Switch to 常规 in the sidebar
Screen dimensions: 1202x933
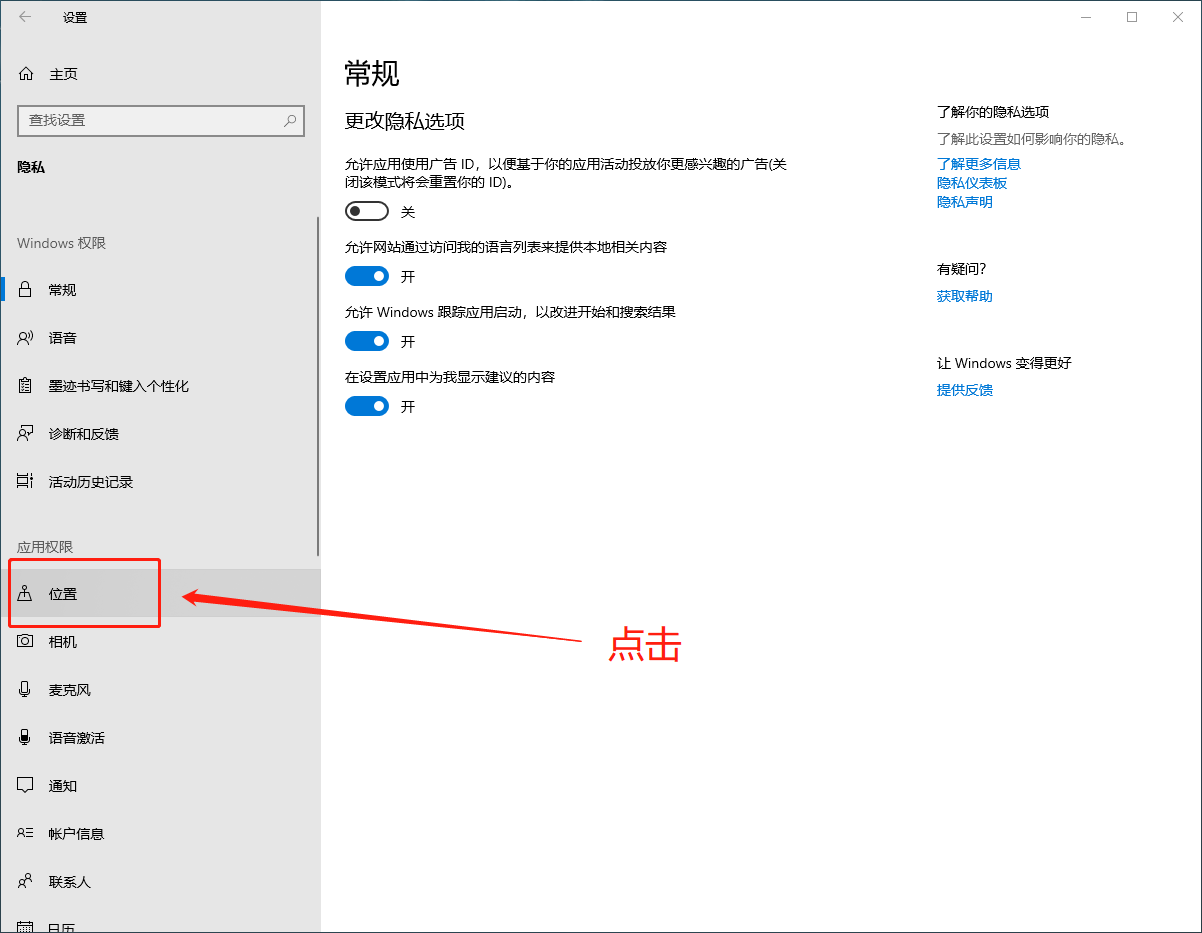click(62, 289)
